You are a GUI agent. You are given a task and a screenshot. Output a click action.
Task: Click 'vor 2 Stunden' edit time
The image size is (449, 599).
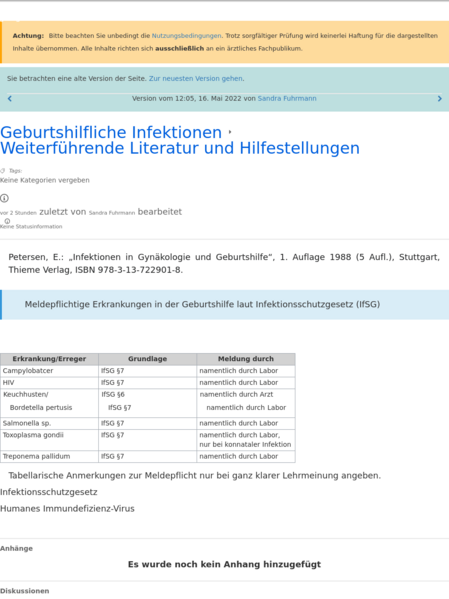18,213
